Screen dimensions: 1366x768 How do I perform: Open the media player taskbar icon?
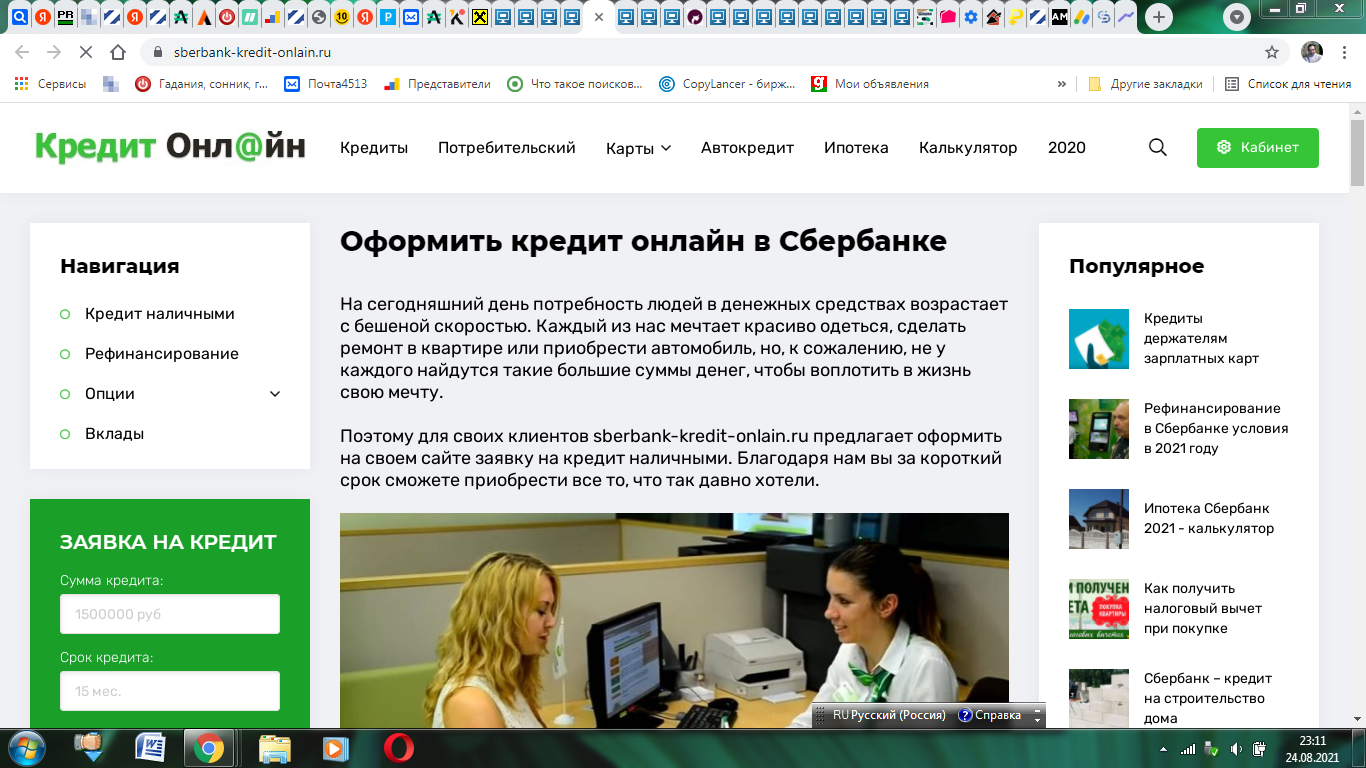click(334, 748)
